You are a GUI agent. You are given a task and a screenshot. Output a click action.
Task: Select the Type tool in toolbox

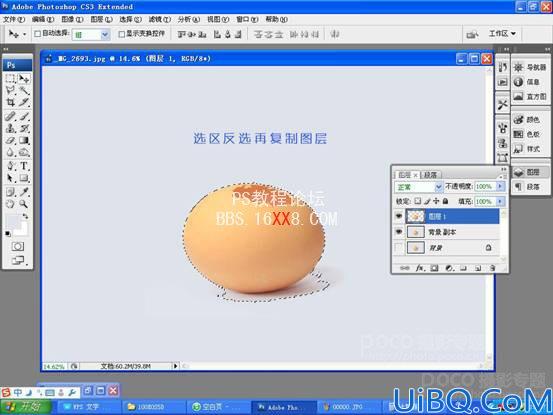point(24,166)
